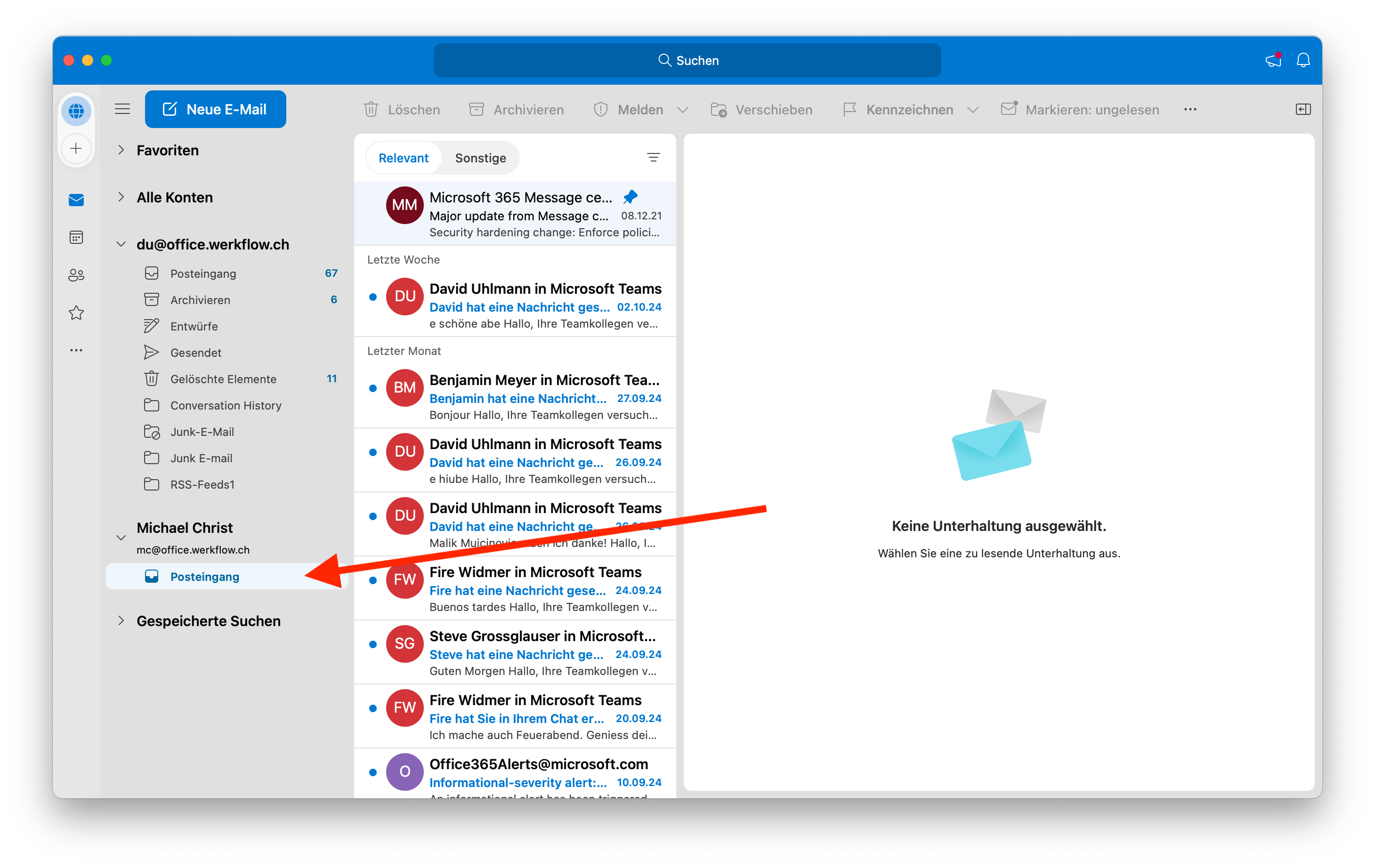Click the reading pane layout icon
The image size is (1375, 868).
1302,109
